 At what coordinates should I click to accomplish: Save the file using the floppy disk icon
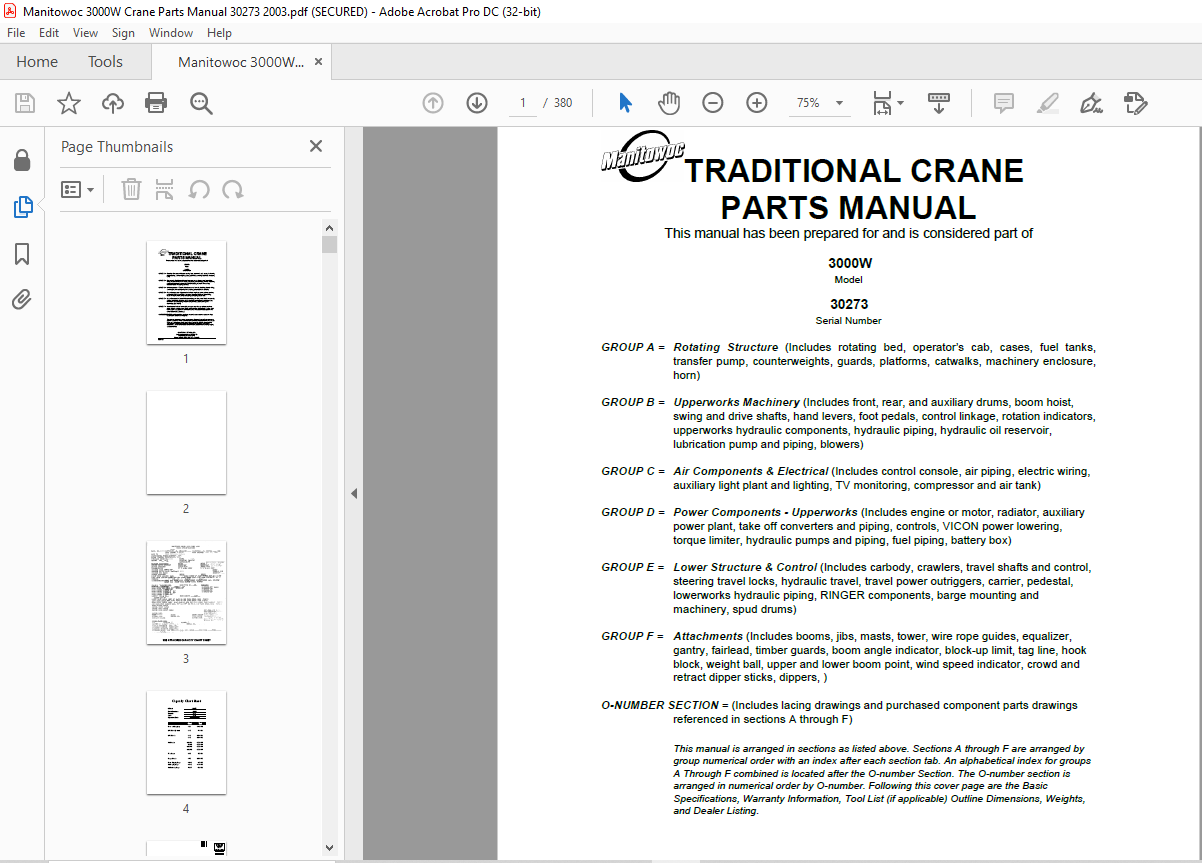pyautogui.click(x=25, y=103)
